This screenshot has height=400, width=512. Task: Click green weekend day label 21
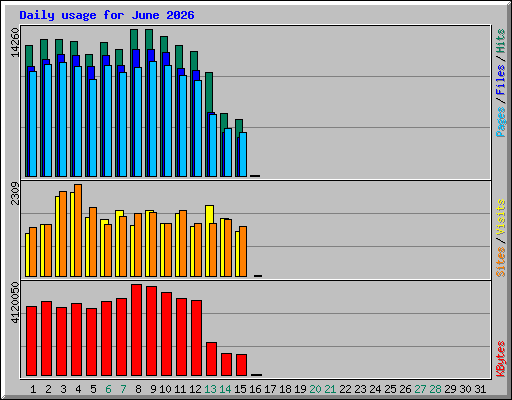pyautogui.click(x=330, y=389)
